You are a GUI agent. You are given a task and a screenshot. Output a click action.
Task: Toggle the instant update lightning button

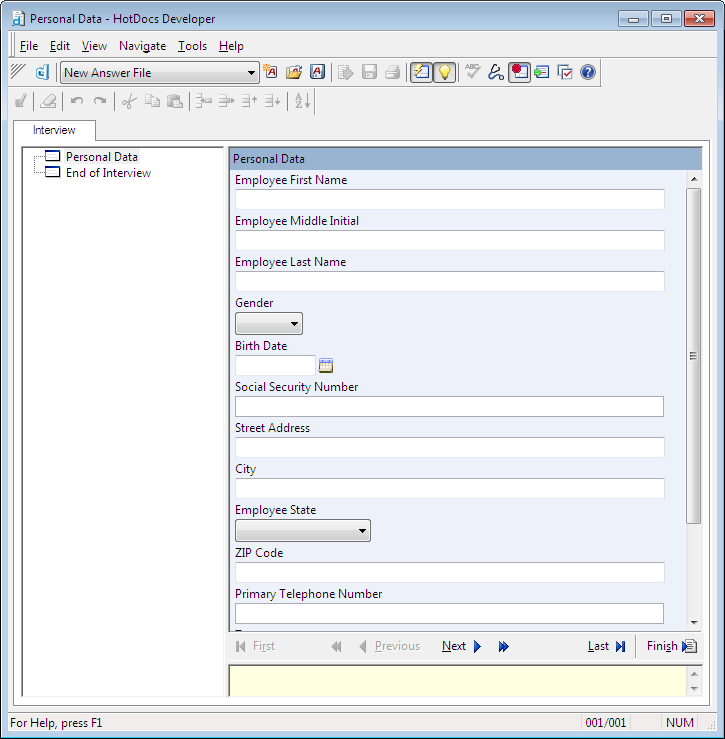pyautogui.click(x=421, y=72)
